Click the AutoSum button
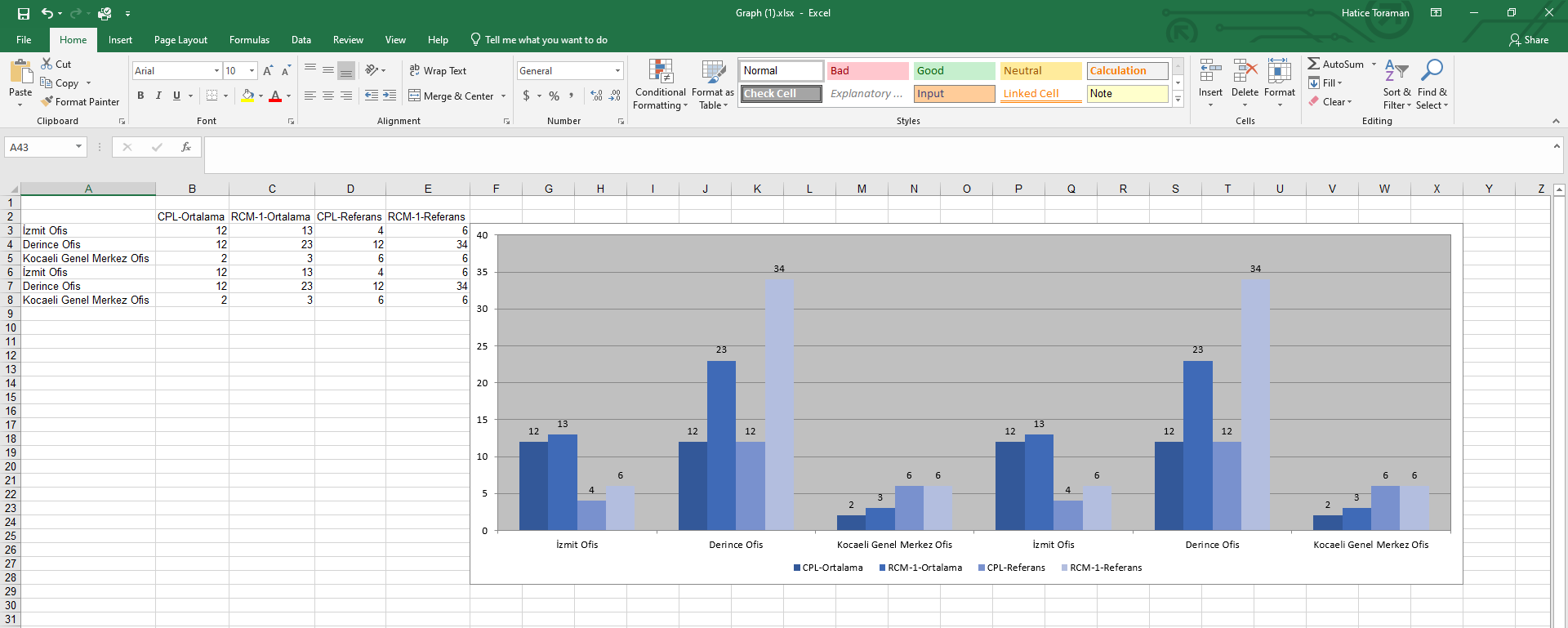This screenshot has width=1568, height=628. [x=1336, y=64]
